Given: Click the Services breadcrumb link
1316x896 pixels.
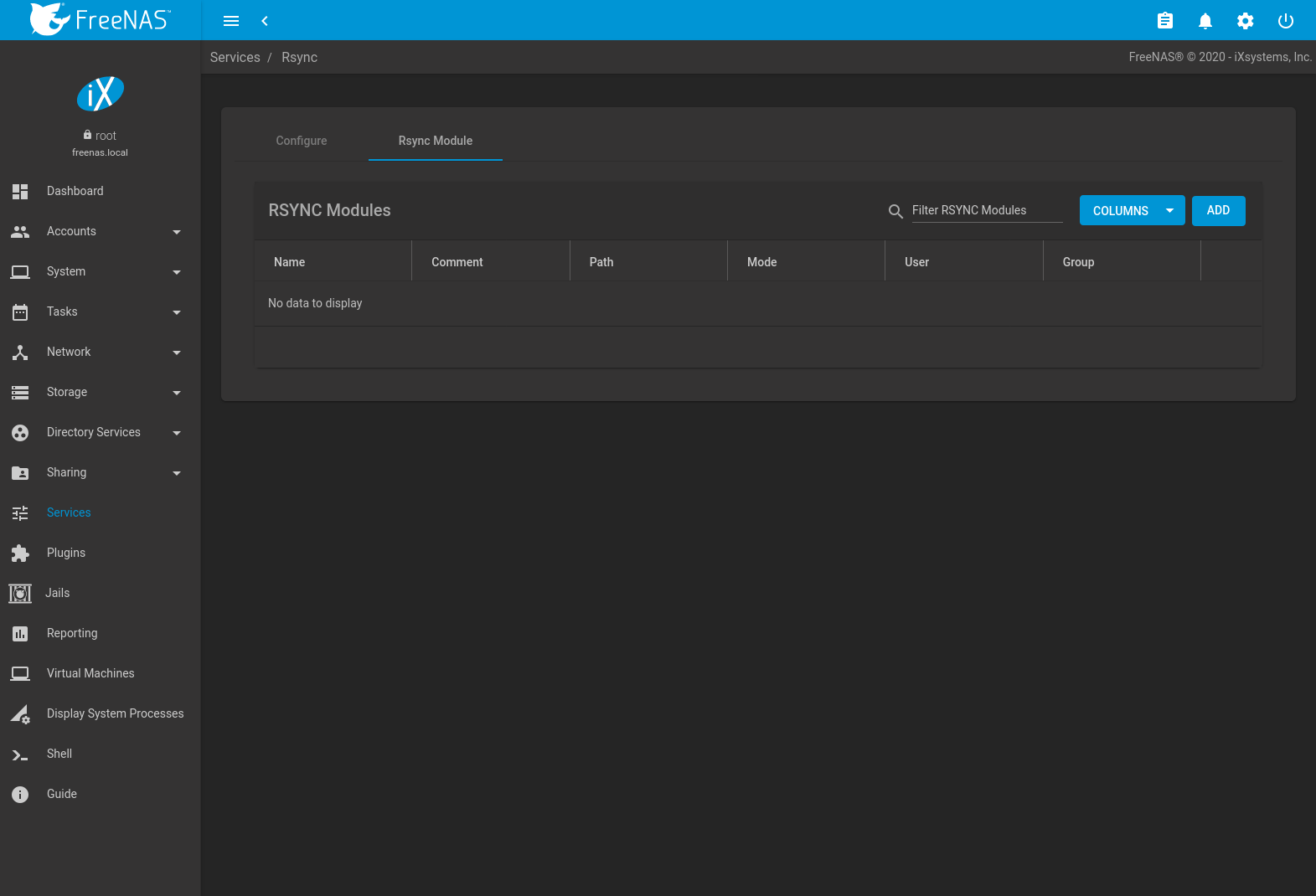Looking at the screenshot, I should pos(235,57).
